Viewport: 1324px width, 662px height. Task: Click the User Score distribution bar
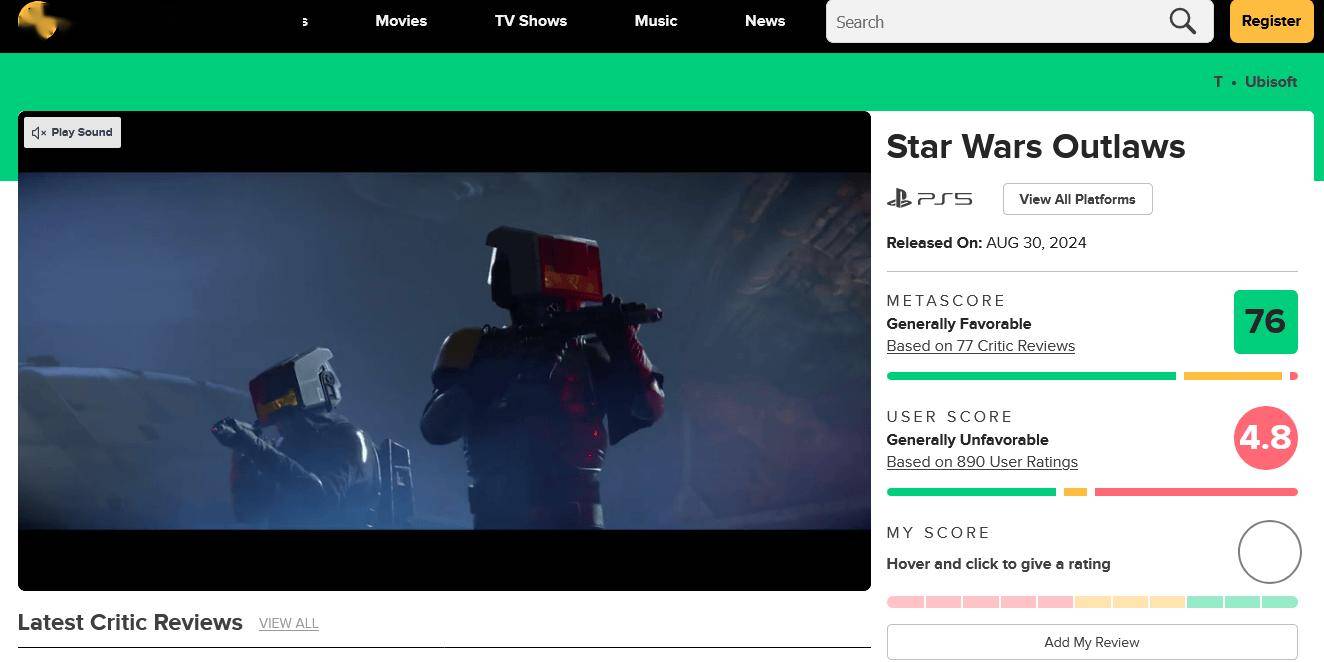[x=1092, y=492]
